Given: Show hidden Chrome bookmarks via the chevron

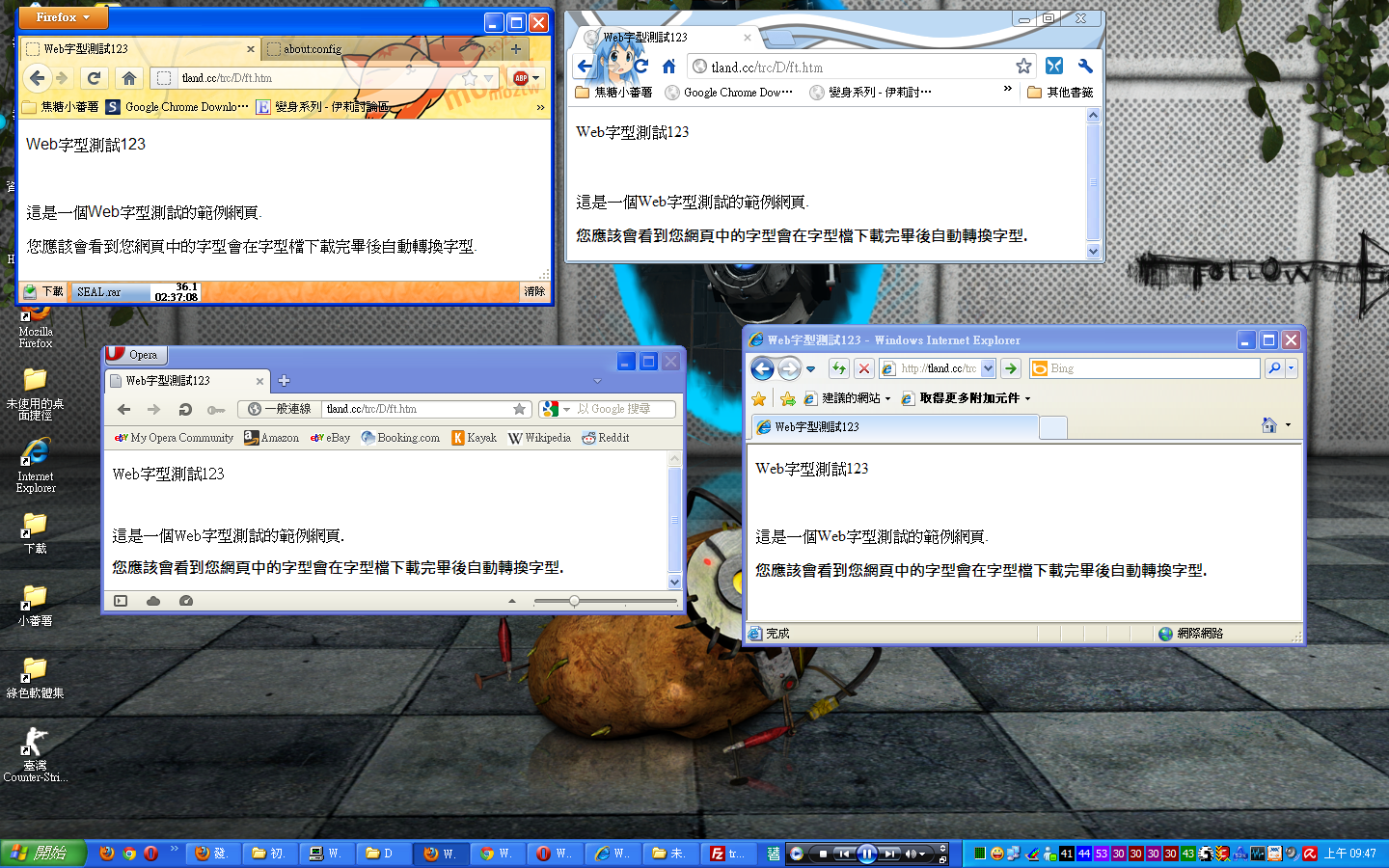Looking at the screenshot, I should (1007, 90).
